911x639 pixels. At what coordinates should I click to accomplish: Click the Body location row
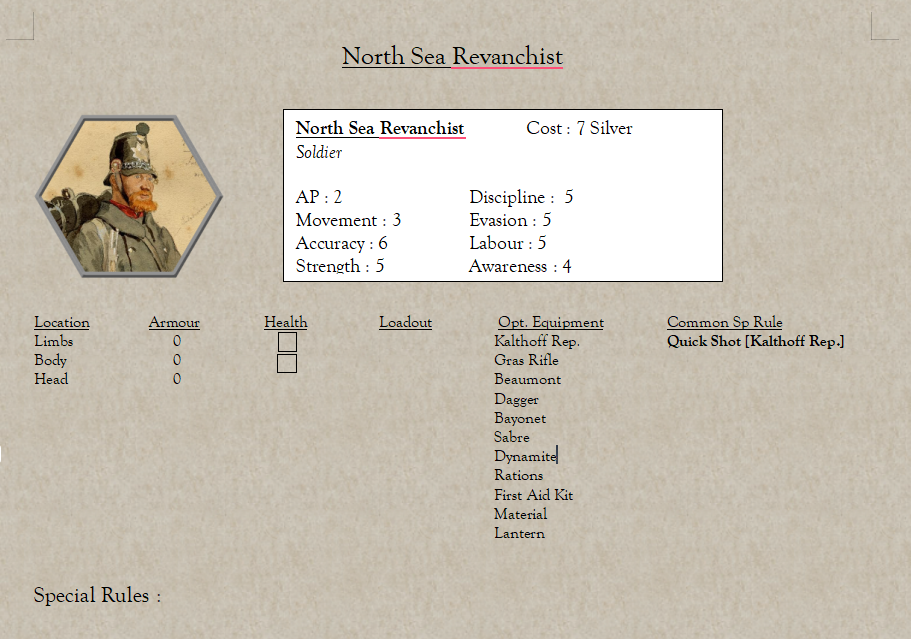[51, 360]
